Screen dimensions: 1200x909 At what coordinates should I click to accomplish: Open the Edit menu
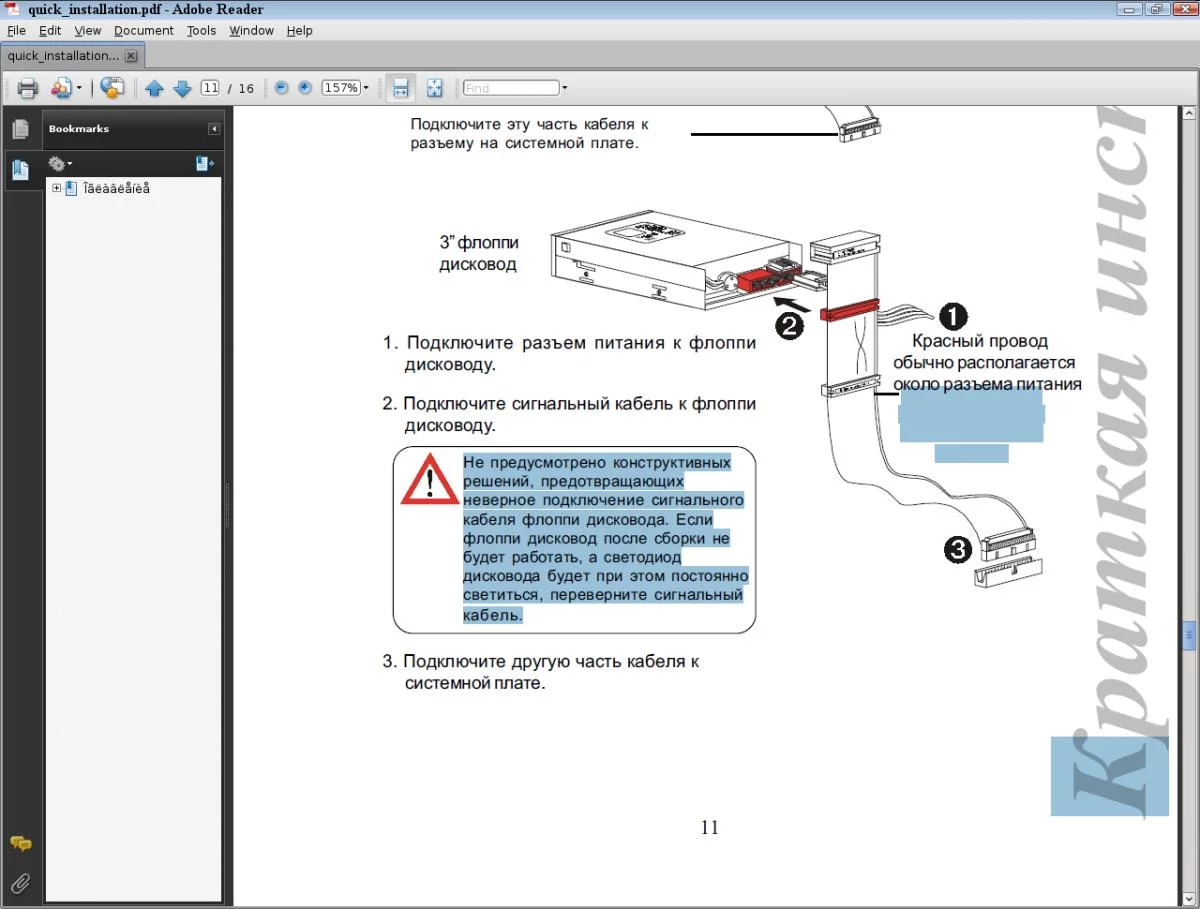pos(50,31)
